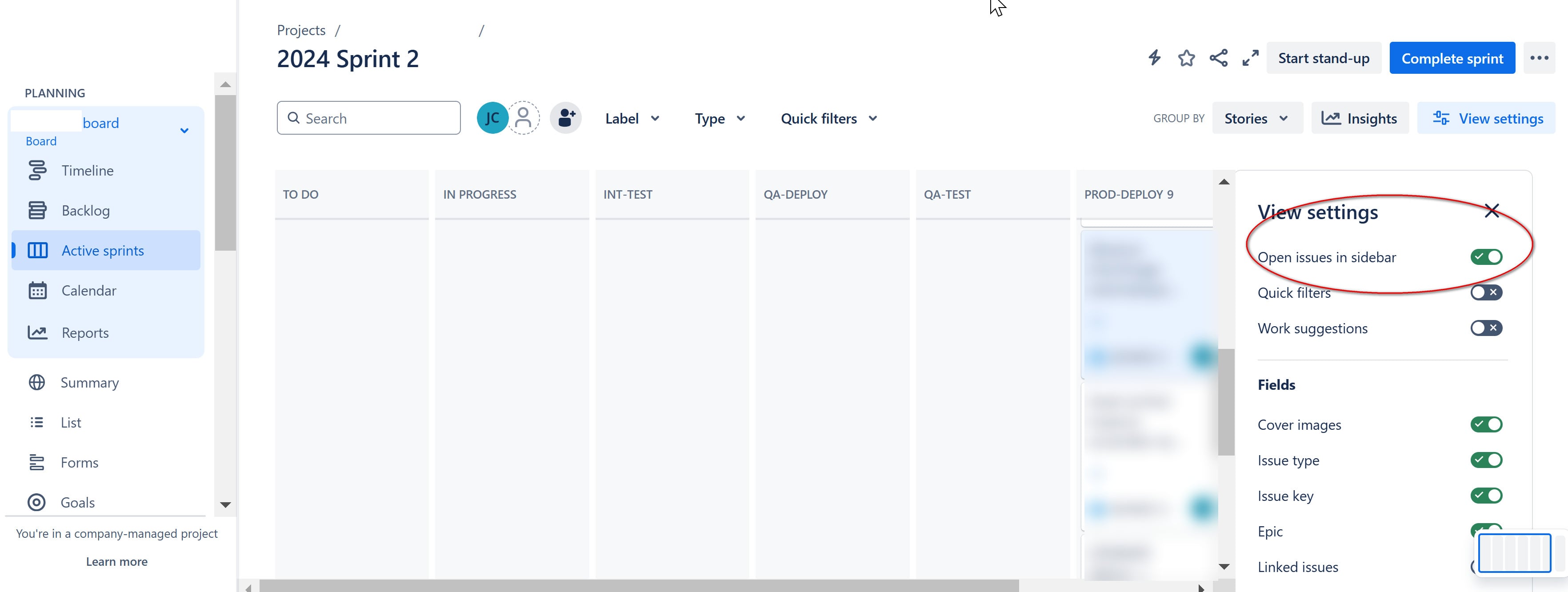The height and width of the screenshot is (592, 1568).
Task: Filter by unassigned avatar
Action: pos(523,118)
